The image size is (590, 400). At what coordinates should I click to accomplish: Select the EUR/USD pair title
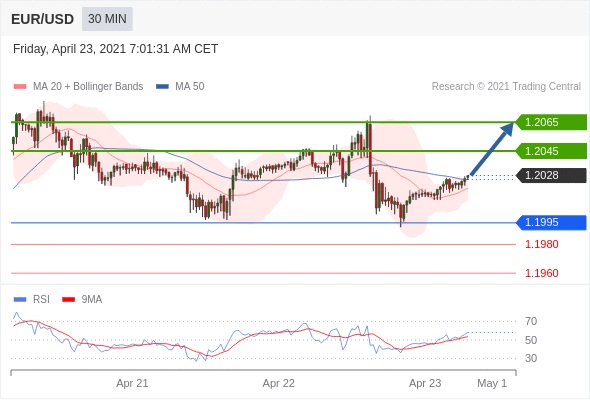tap(42, 19)
